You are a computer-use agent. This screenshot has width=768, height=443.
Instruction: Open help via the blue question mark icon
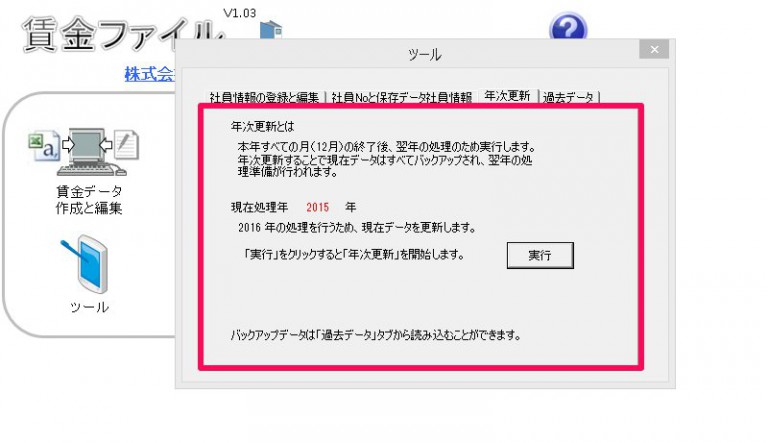tap(568, 26)
